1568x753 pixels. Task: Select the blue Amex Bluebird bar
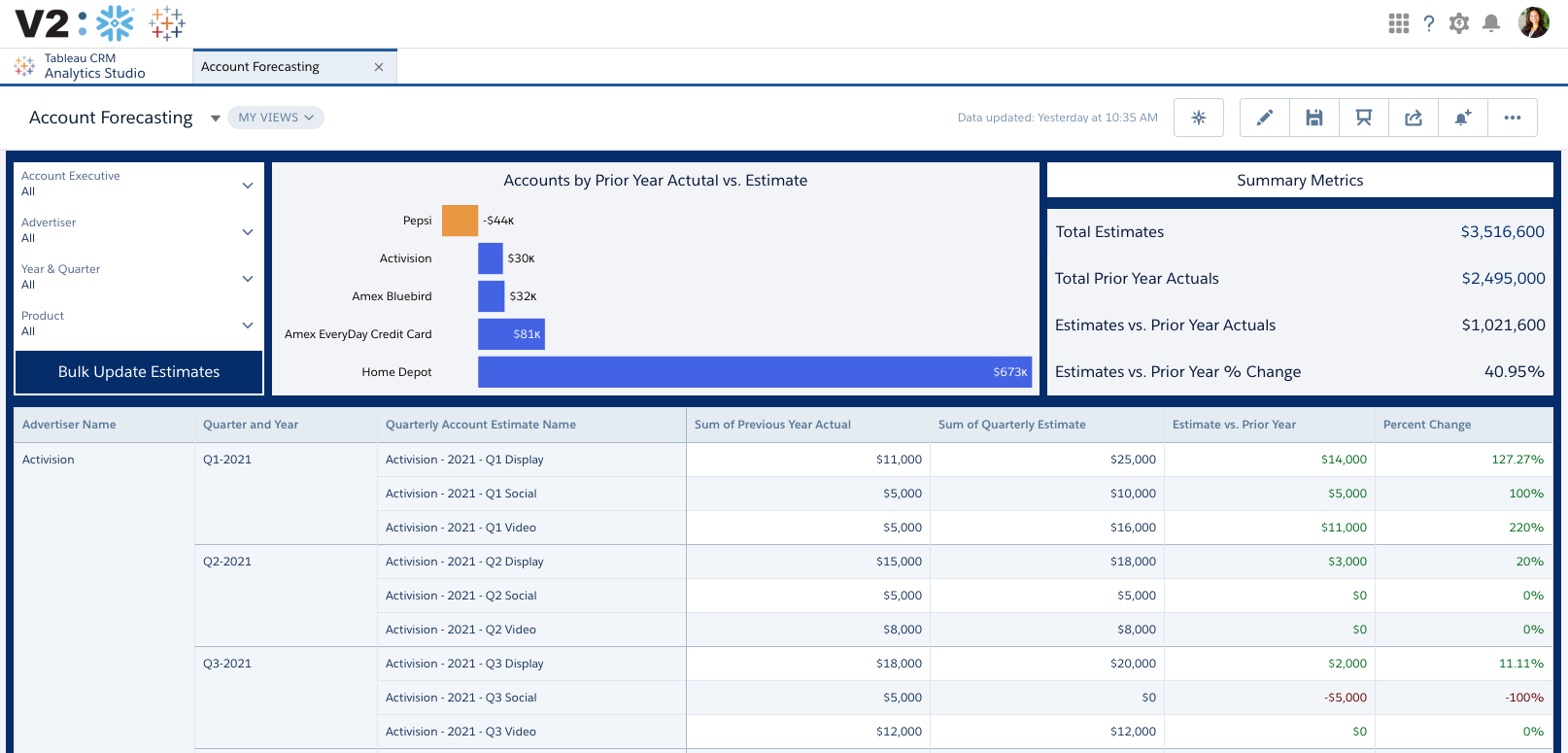(x=492, y=296)
